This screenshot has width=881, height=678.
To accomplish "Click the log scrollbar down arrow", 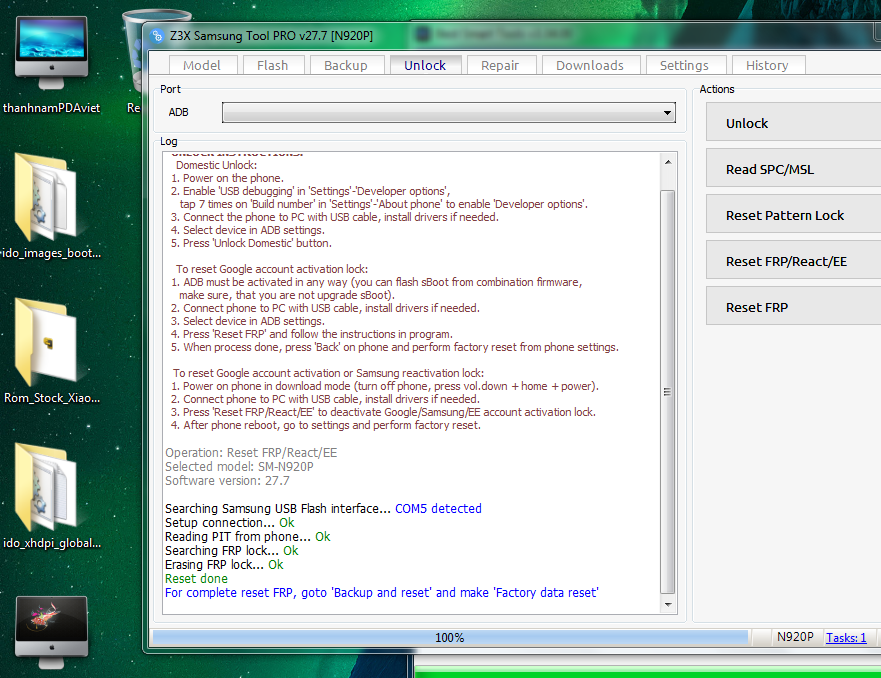I will 667,604.
